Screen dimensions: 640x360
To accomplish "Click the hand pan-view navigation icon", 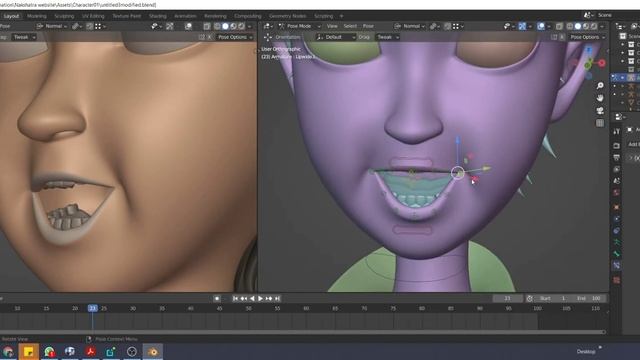I will point(600,98).
